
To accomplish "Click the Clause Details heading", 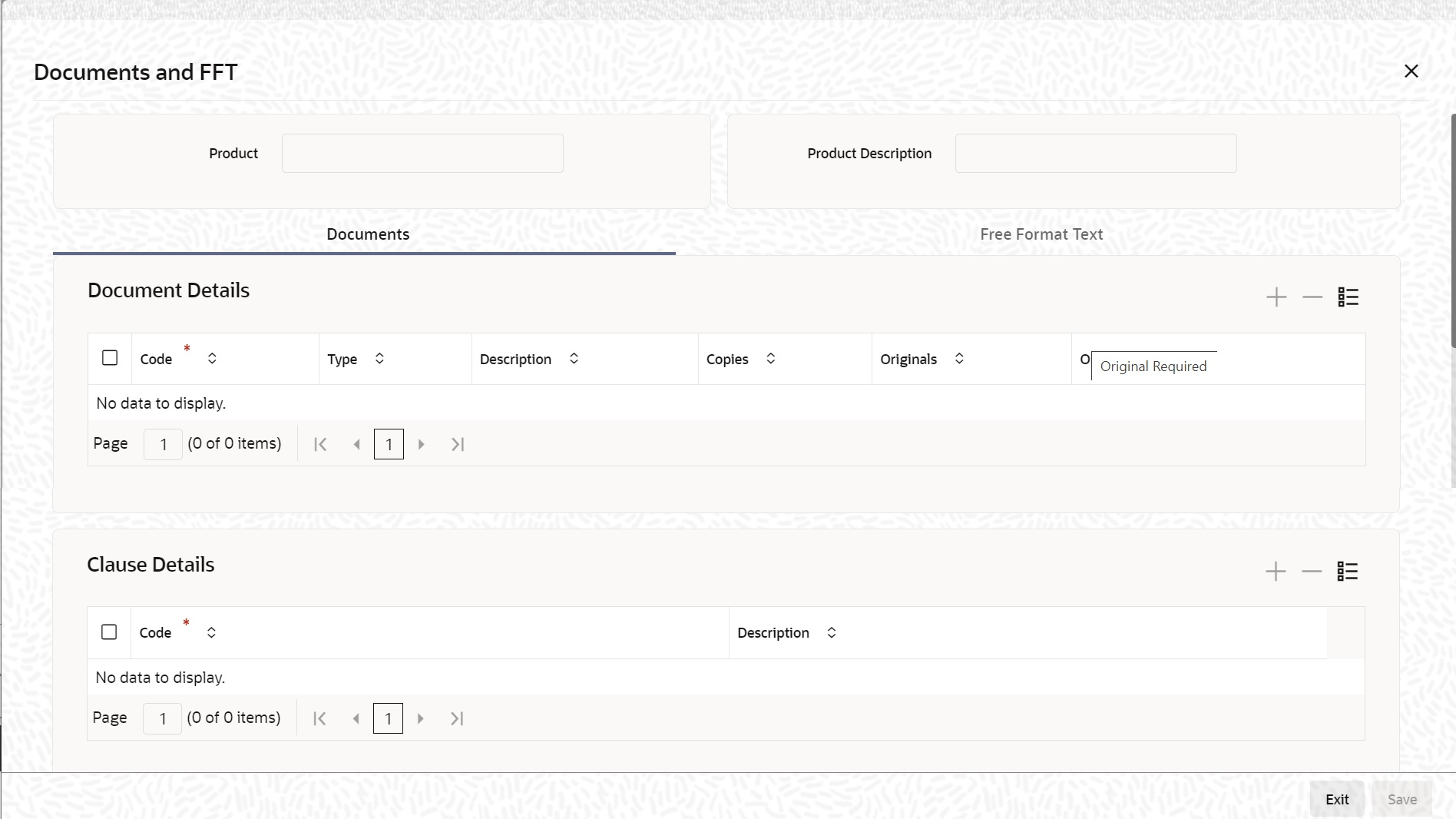I will coord(151,565).
